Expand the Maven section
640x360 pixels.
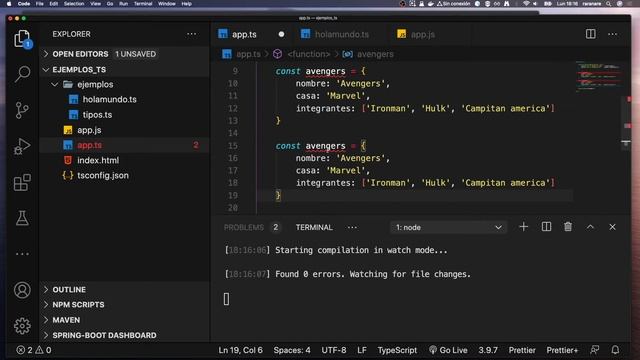[x=124, y=320]
